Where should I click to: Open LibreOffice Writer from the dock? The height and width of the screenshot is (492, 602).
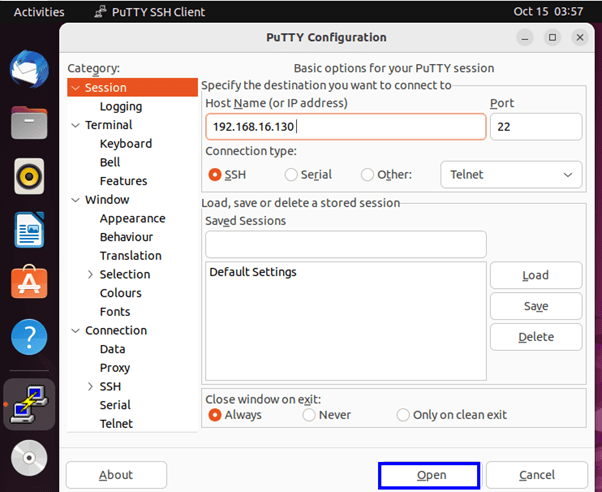29,230
